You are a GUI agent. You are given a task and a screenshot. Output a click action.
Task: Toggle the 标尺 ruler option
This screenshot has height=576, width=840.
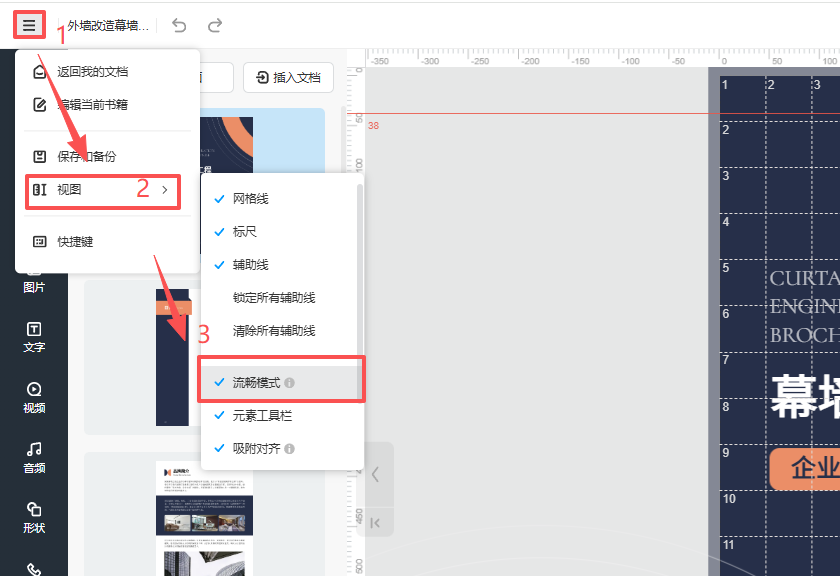coord(244,232)
